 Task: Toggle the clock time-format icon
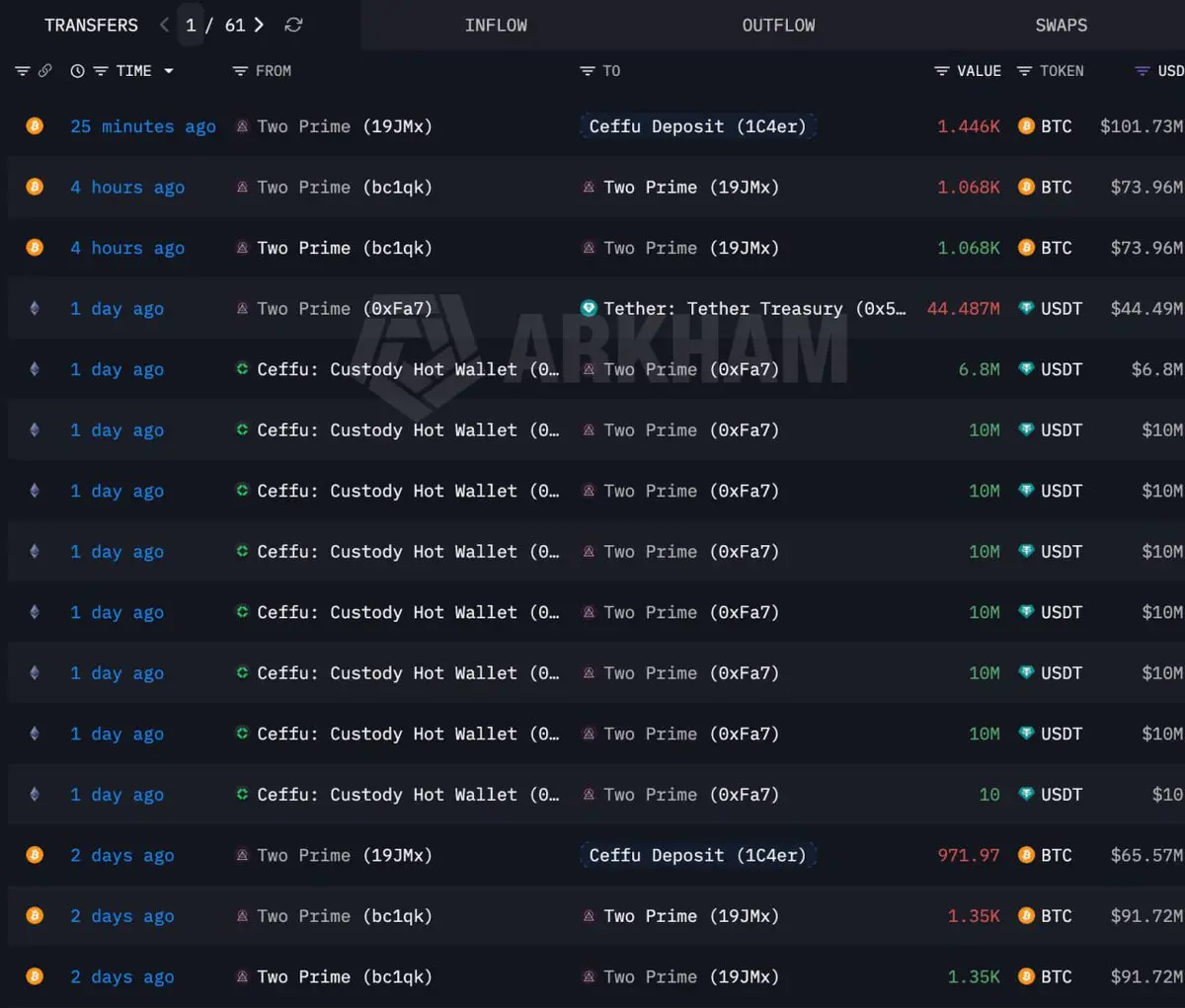pos(77,71)
